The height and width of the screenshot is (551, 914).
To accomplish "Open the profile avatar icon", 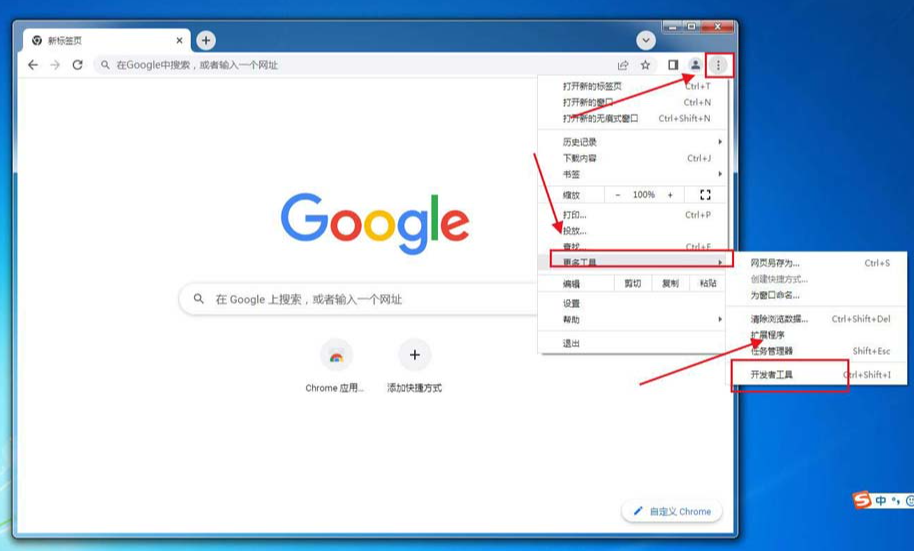I will point(695,65).
